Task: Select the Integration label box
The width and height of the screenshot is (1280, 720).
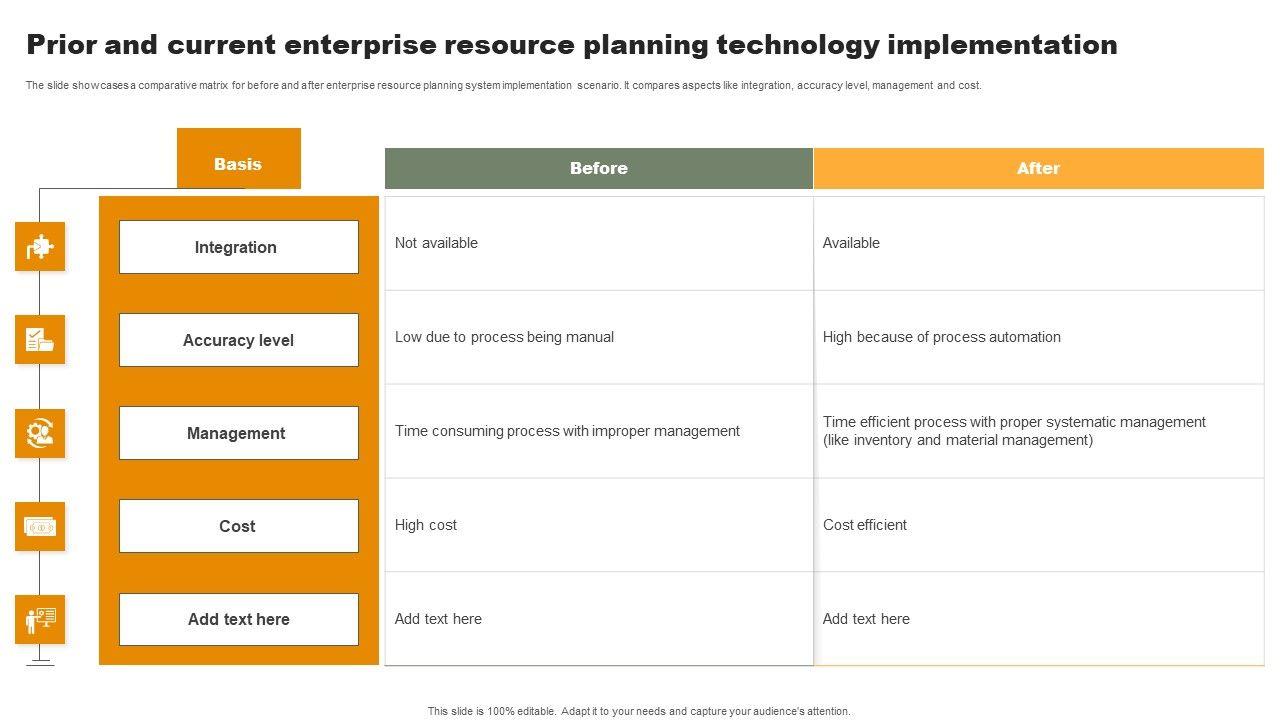Action: pos(238,247)
